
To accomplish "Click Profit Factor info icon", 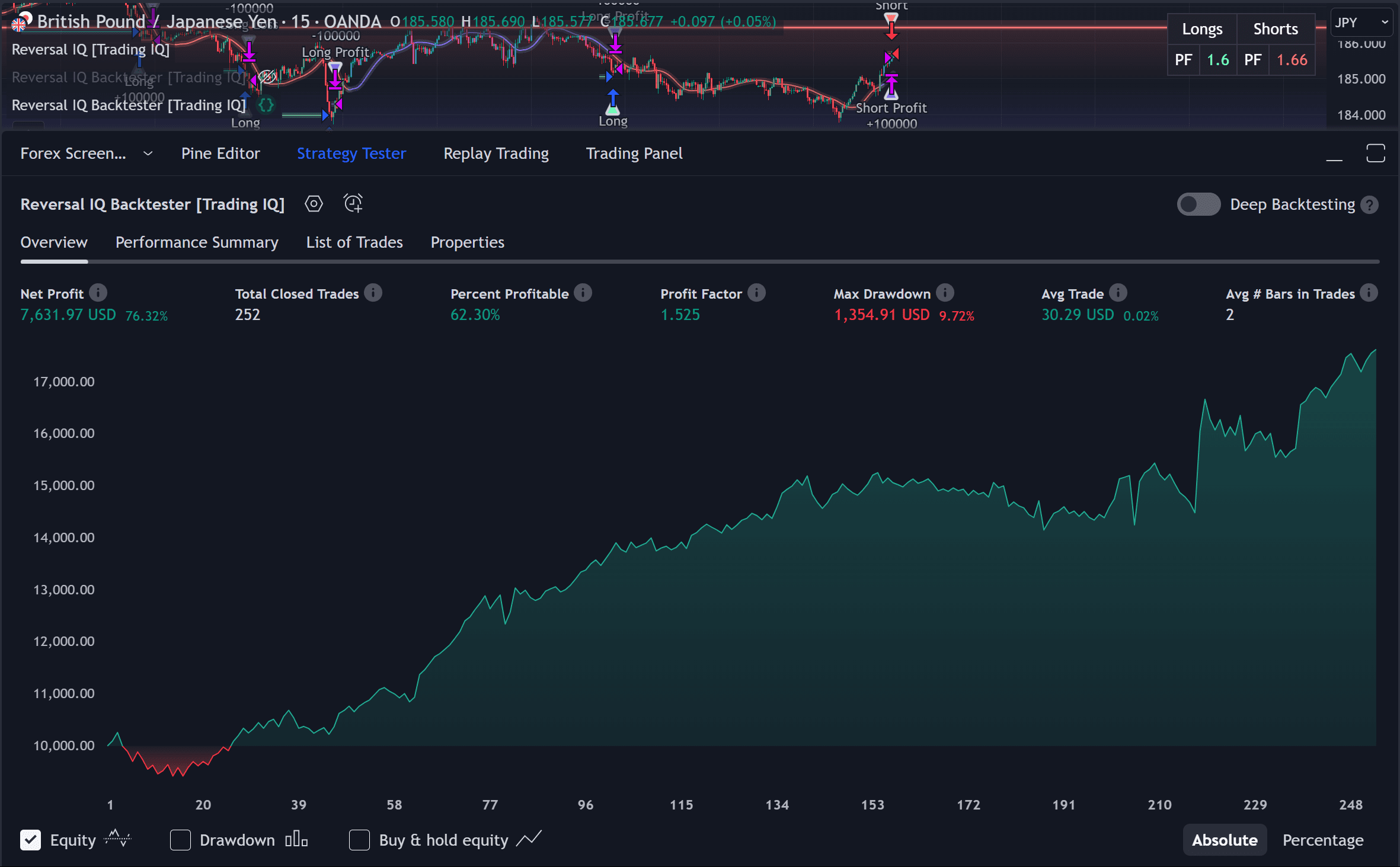I will point(756,293).
